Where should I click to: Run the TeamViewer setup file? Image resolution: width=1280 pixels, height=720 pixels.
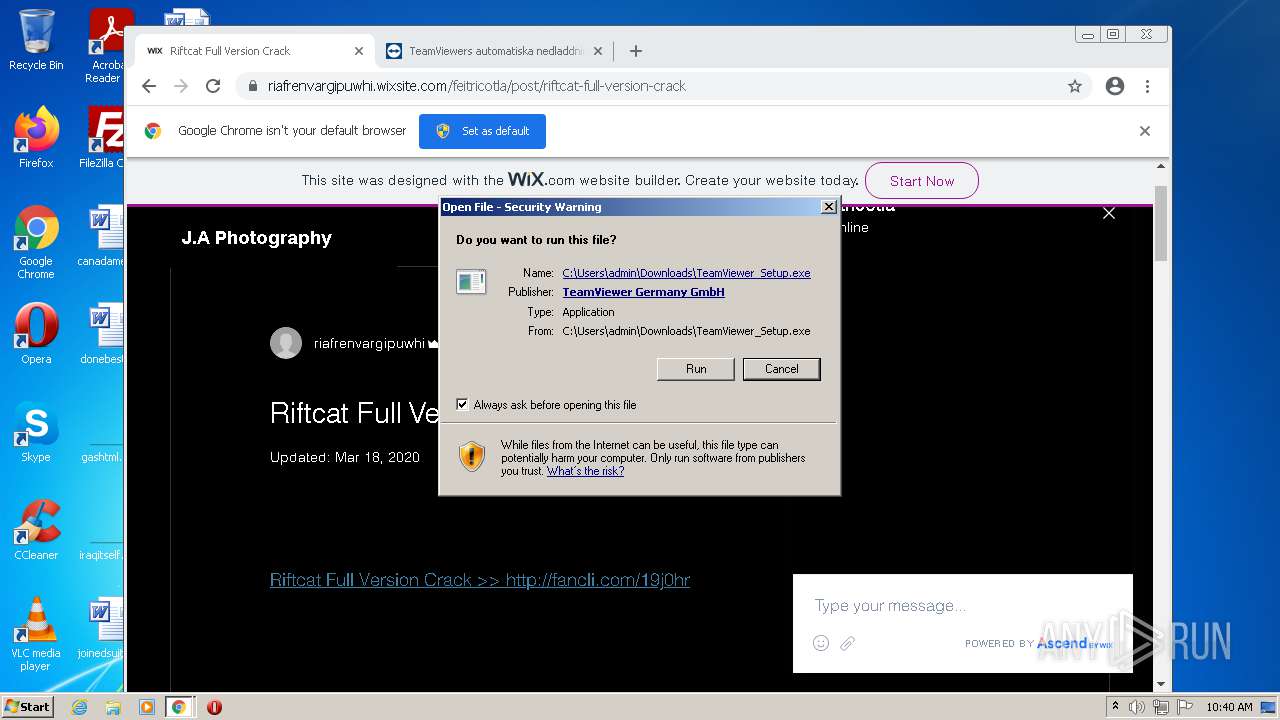(x=696, y=369)
